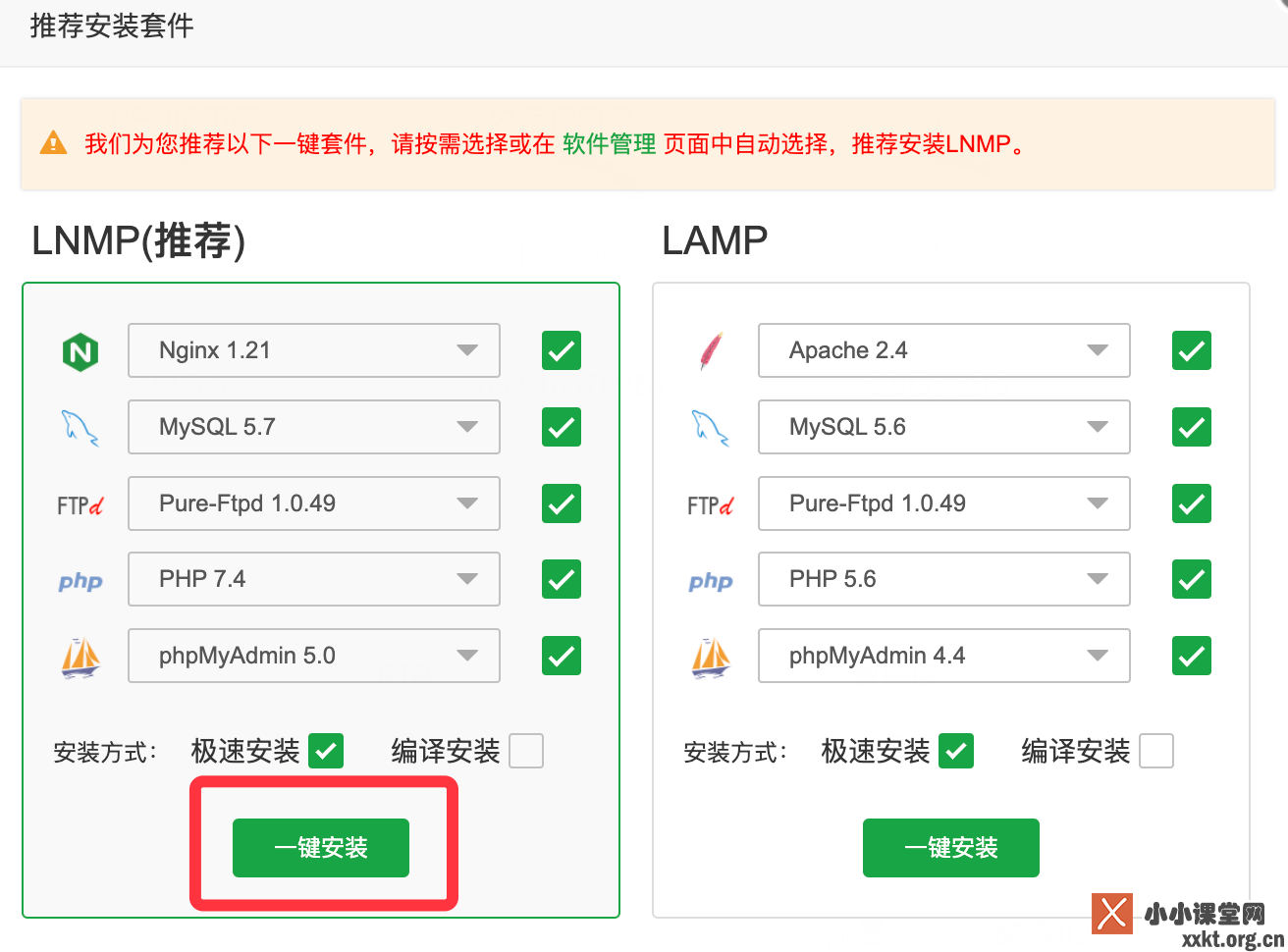Open the MySQL 5.7 version dropdown
Image resolution: width=1288 pixels, height=952 pixels.
(314, 427)
